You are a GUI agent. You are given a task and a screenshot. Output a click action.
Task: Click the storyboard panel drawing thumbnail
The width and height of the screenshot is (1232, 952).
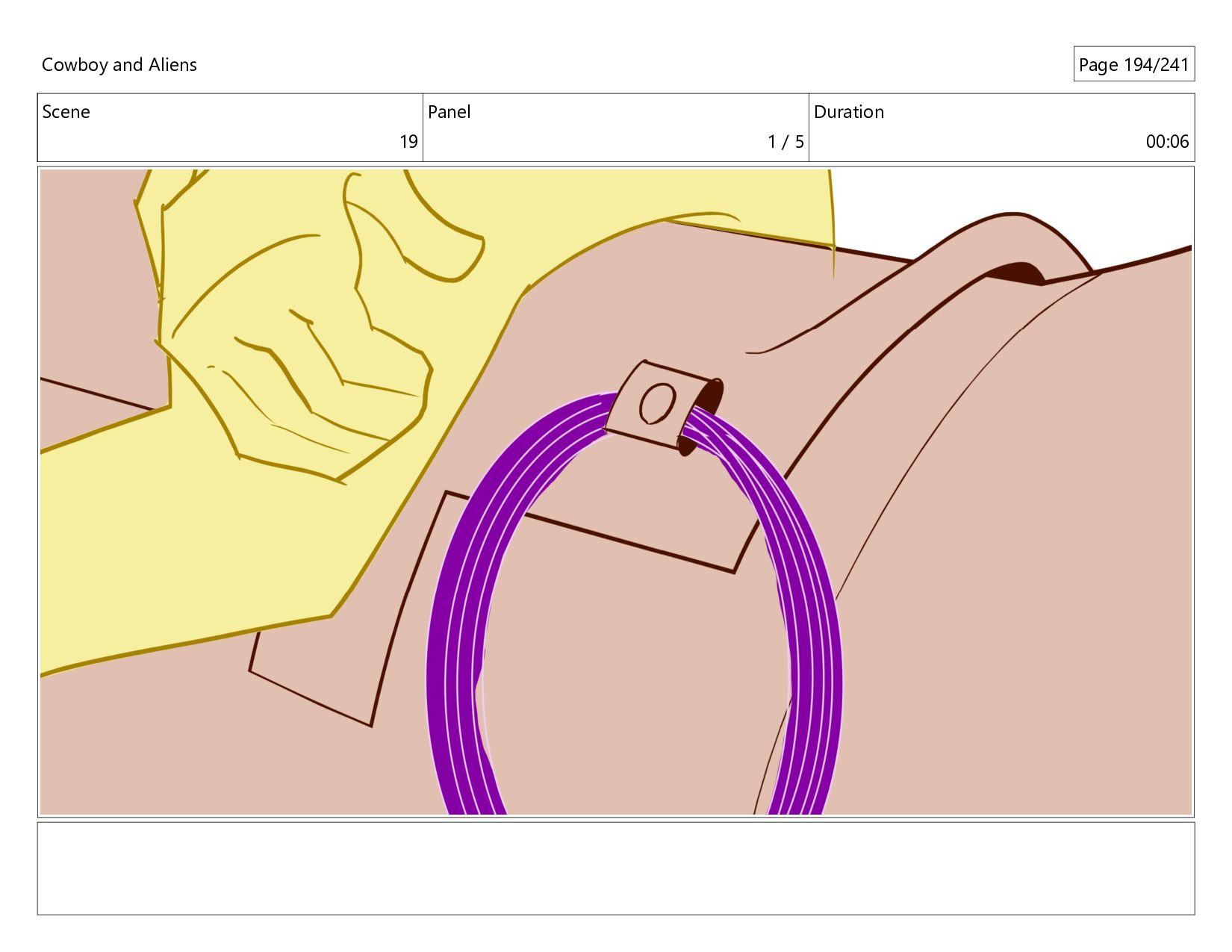(x=616, y=492)
